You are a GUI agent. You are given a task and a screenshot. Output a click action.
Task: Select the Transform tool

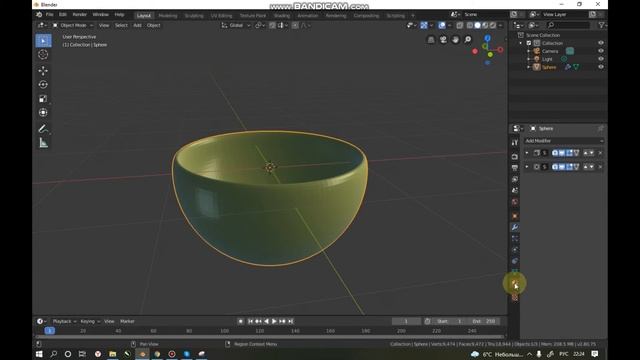[43, 112]
